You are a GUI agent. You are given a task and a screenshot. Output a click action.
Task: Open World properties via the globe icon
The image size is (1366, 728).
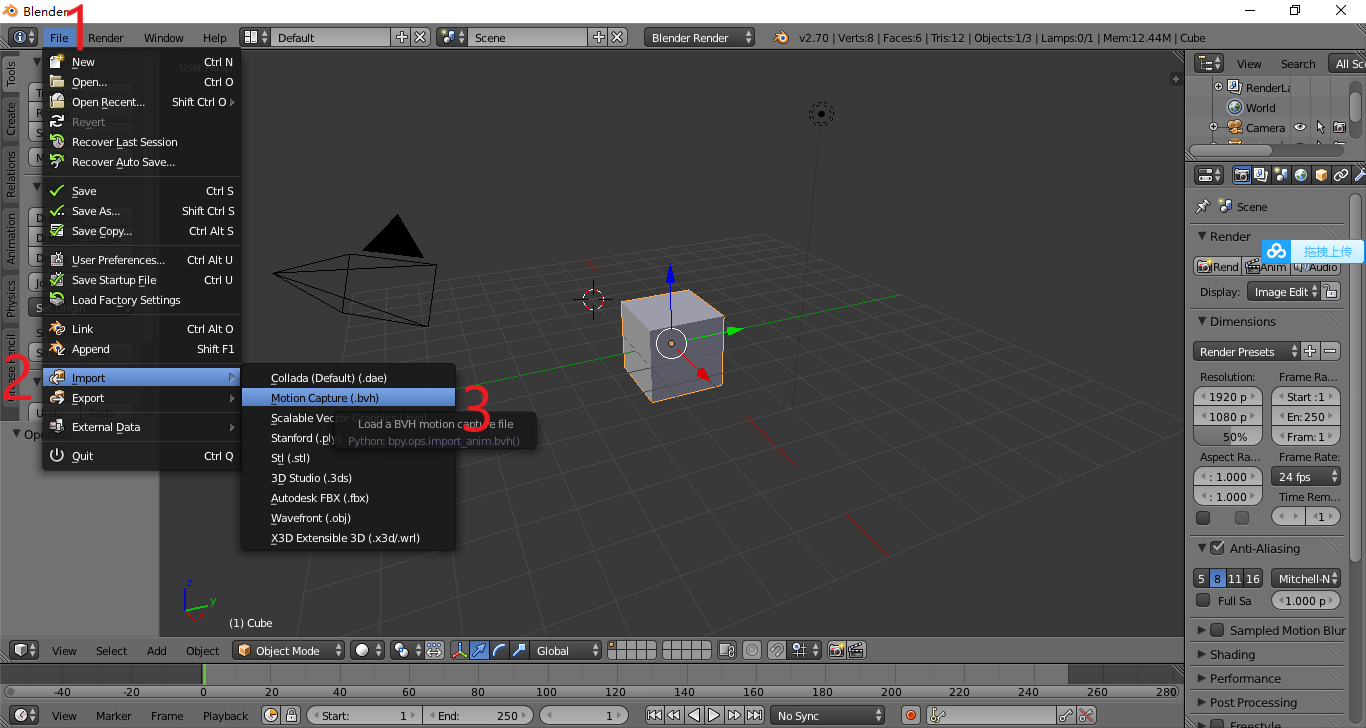pos(1301,174)
